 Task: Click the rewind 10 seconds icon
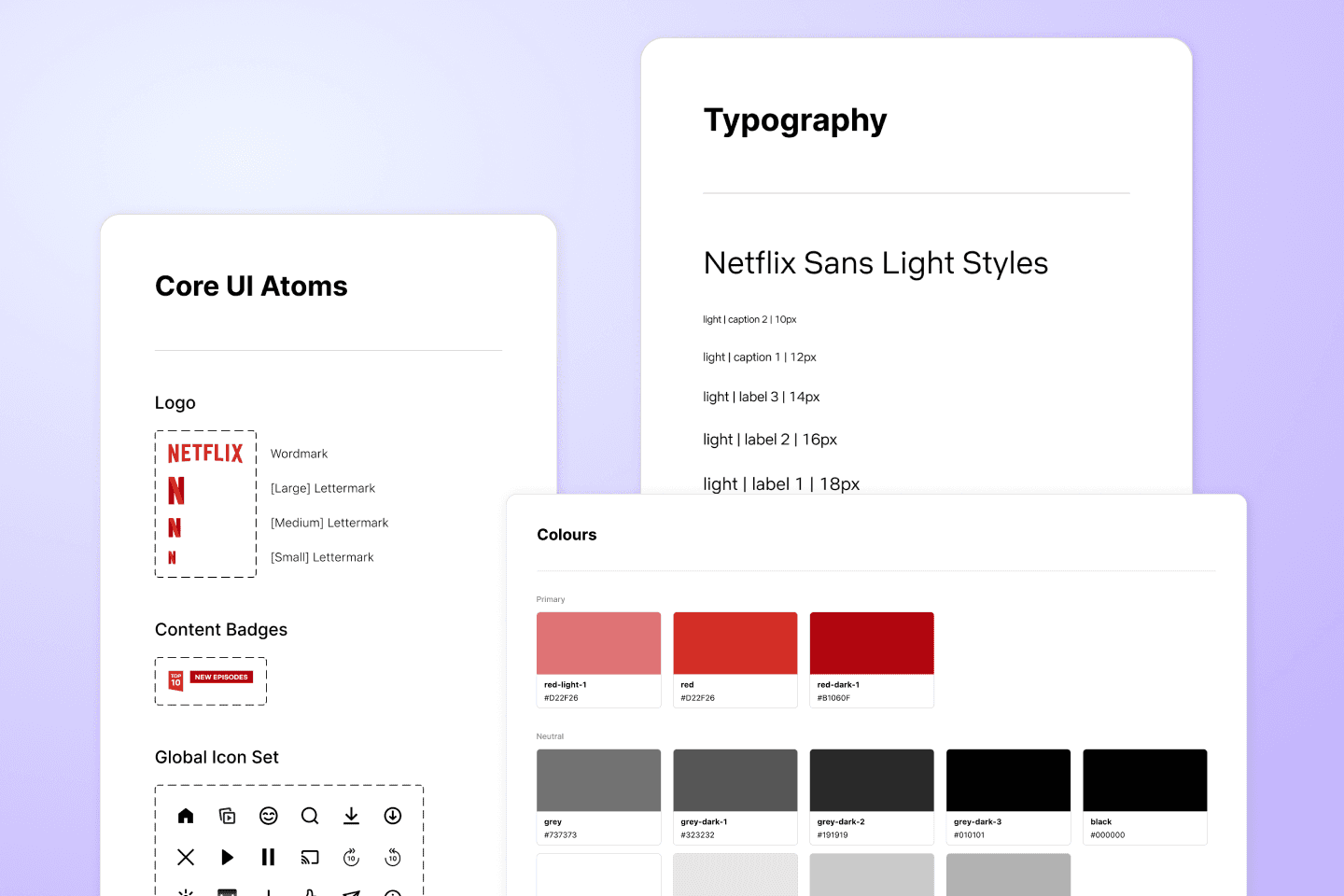[x=393, y=857]
